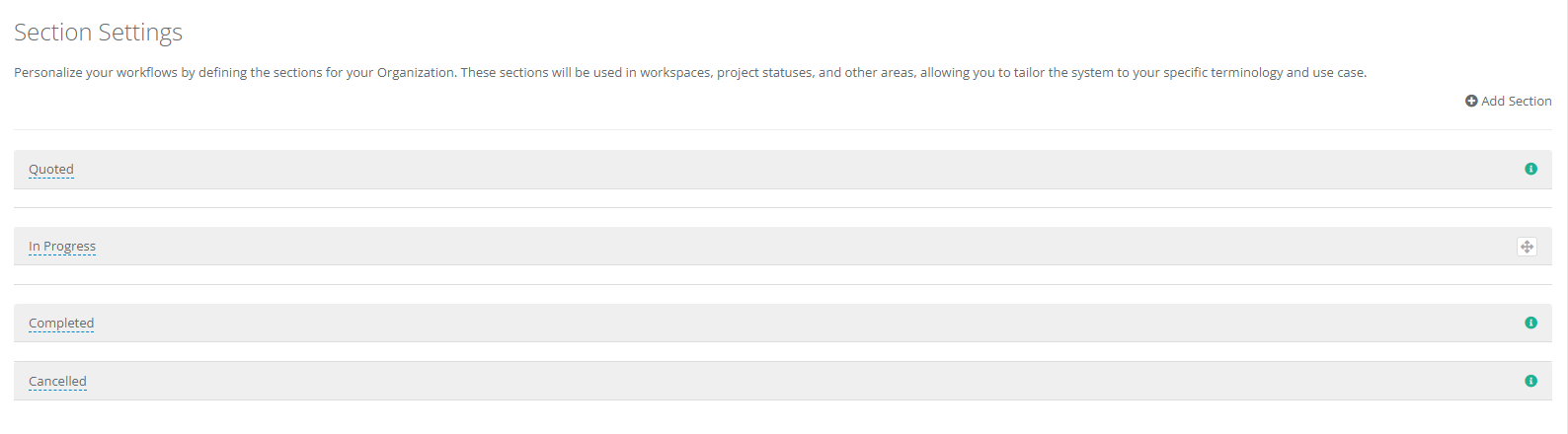Select the middle of the Completed section bar
This screenshot has width=1568, height=434.
click(x=782, y=324)
